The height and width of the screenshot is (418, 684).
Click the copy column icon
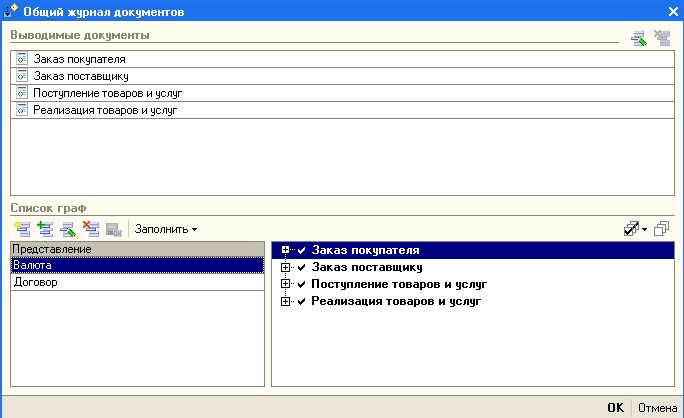point(45,229)
